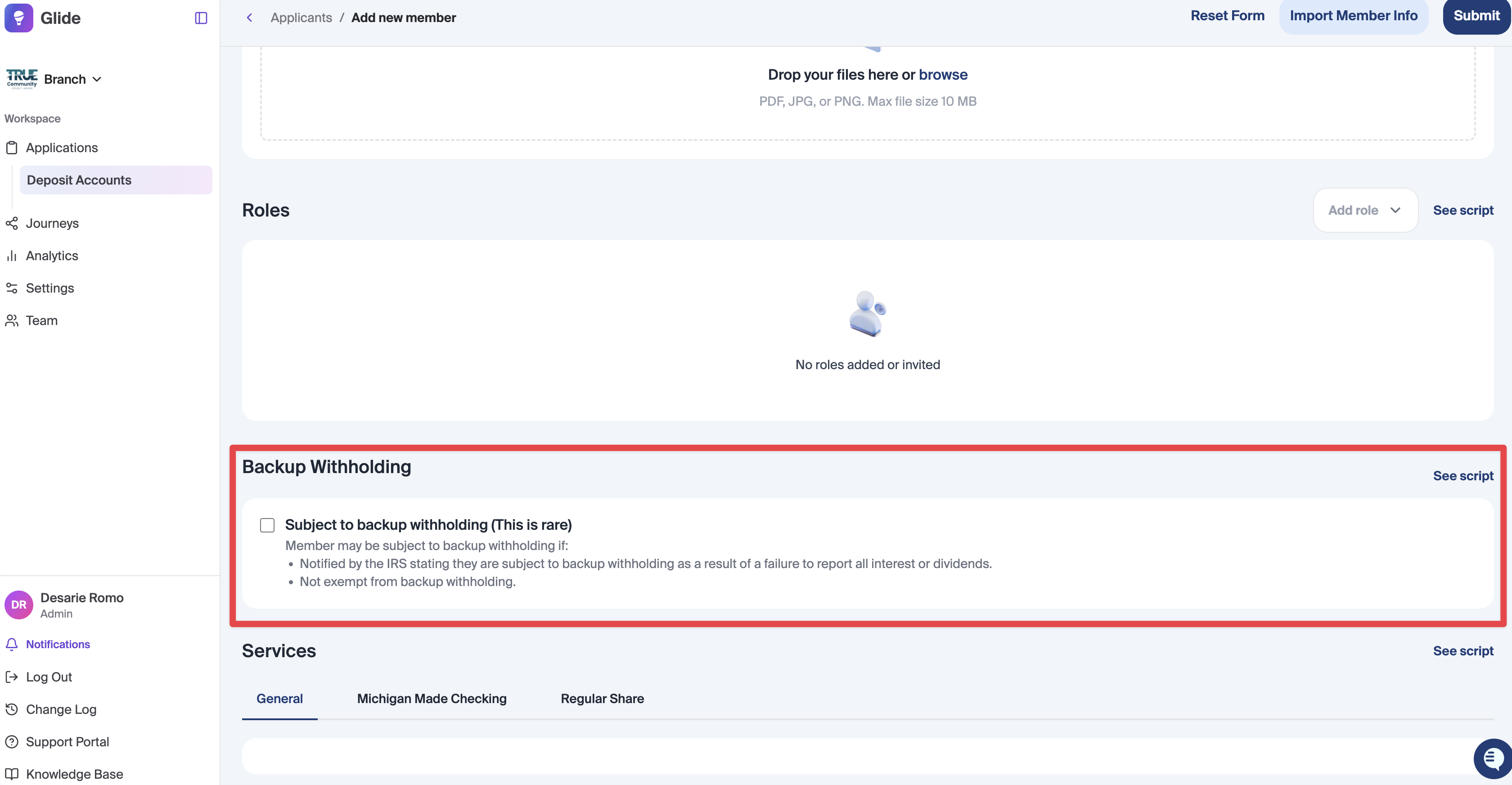Click the Desarie Romo user avatar
The image size is (1512, 785).
tap(19, 605)
